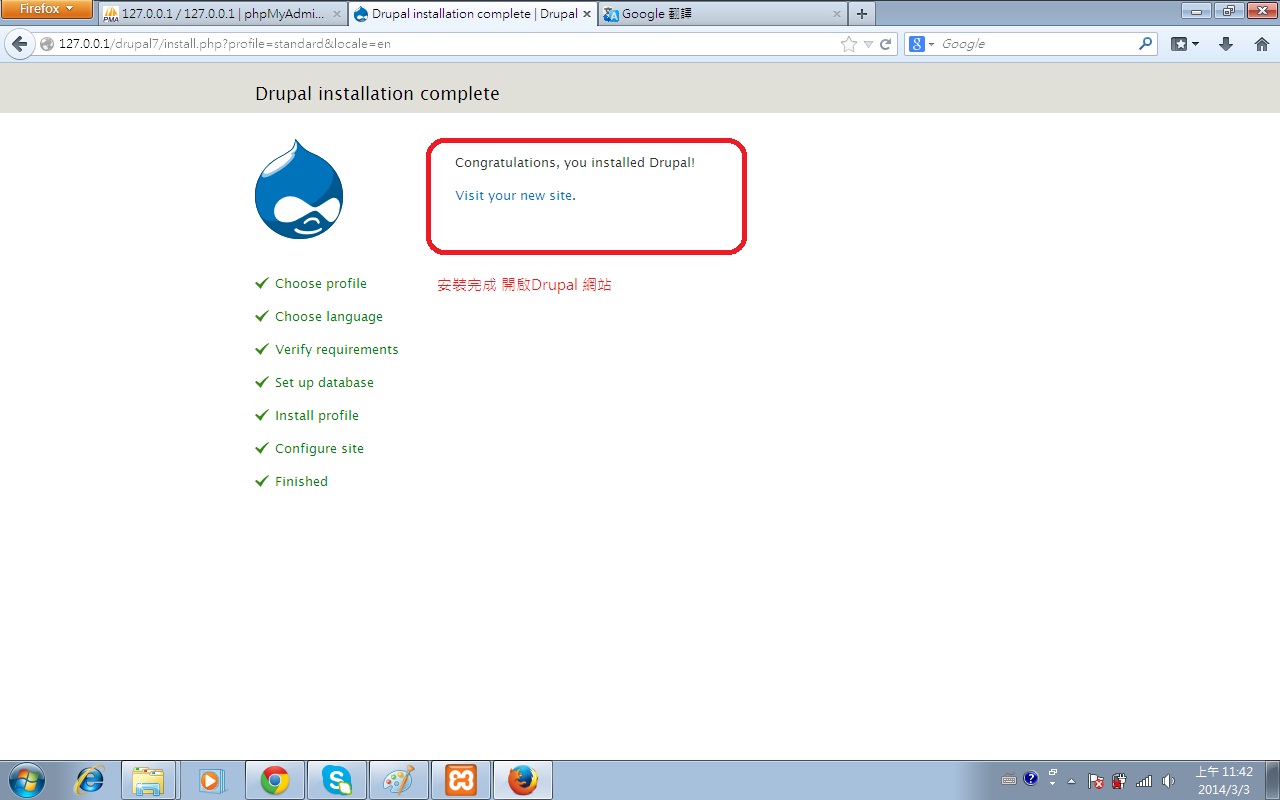The width and height of the screenshot is (1280, 800).
Task: Follow the Visit your new site link
Action: 514,195
